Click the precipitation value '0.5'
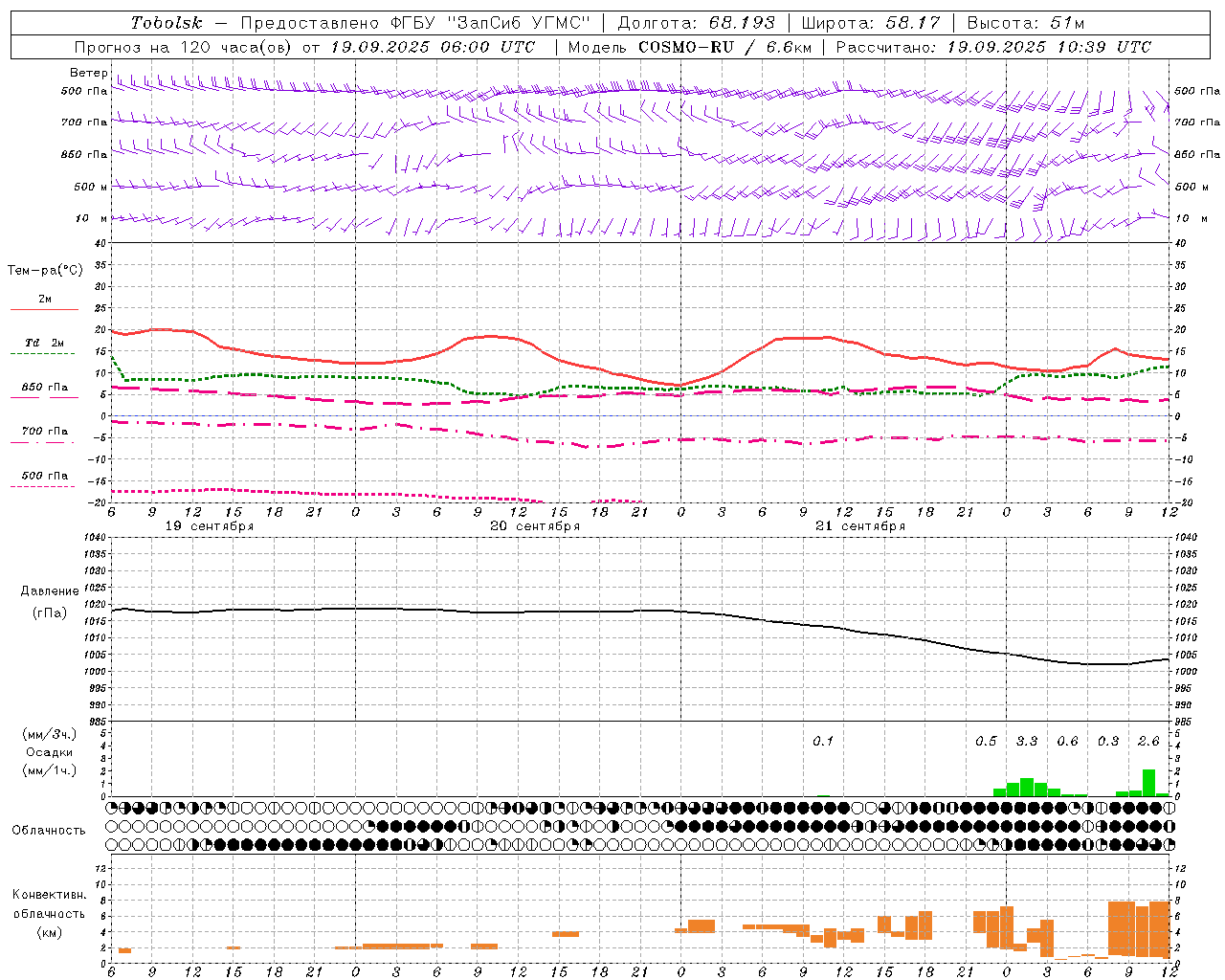Image resolution: width=1225 pixels, height=980 pixels. pyautogui.click(x=986, y=741)
